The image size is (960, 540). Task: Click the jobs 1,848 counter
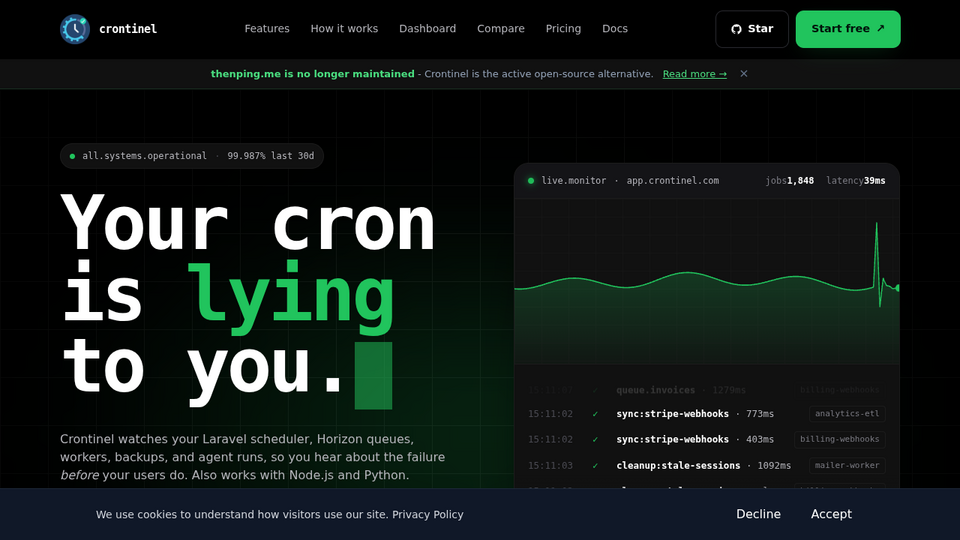coord(789,181)
